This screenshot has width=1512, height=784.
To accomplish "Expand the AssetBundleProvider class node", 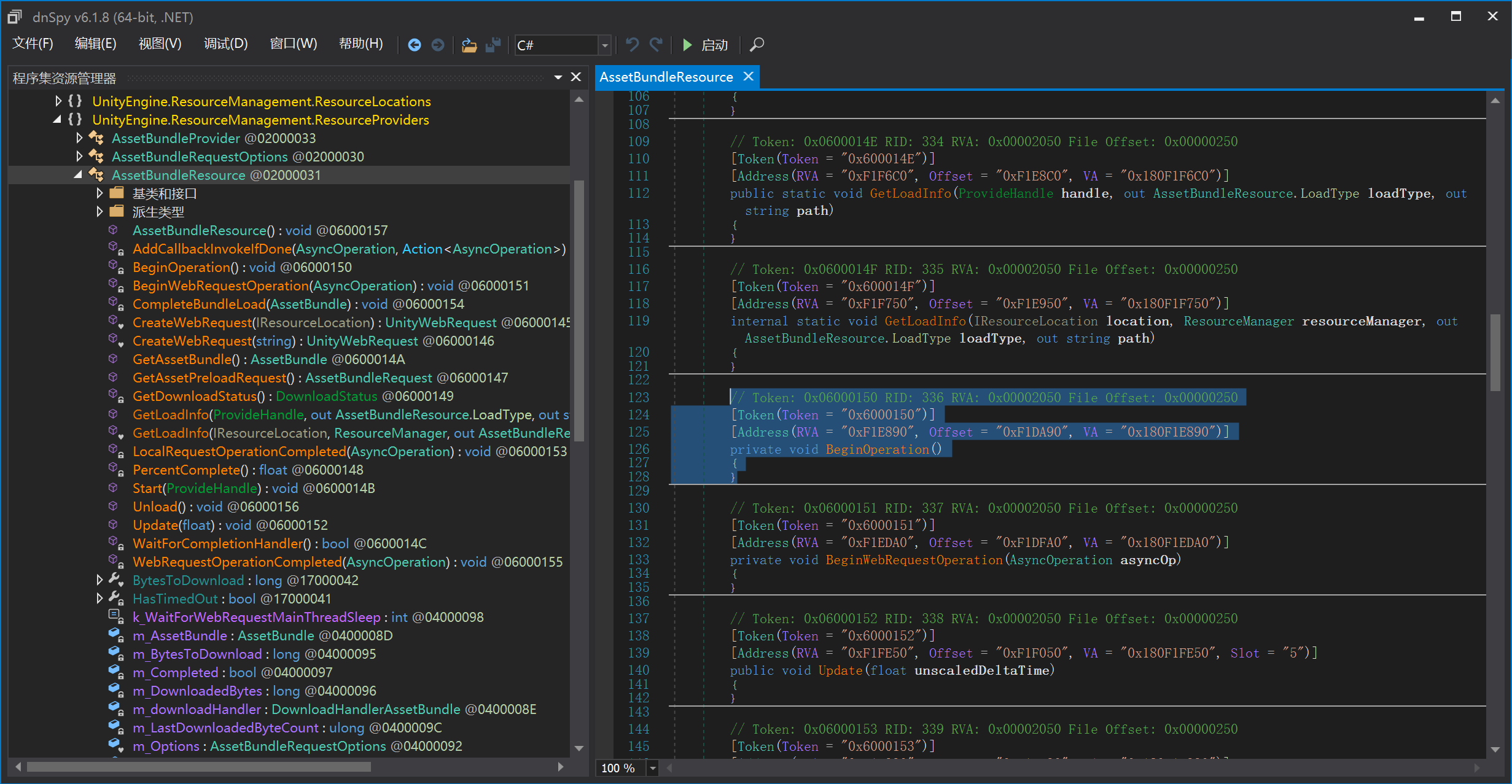I will (79, 138).
